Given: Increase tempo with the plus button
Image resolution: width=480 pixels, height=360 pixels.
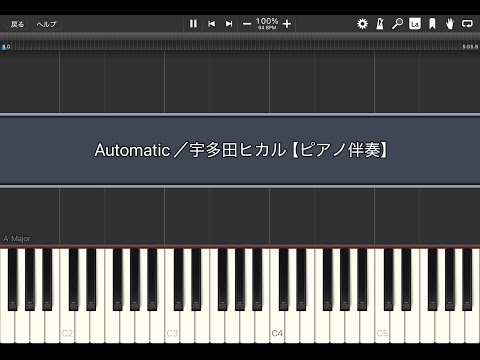Looking at the screenshot, I should 287,24.
